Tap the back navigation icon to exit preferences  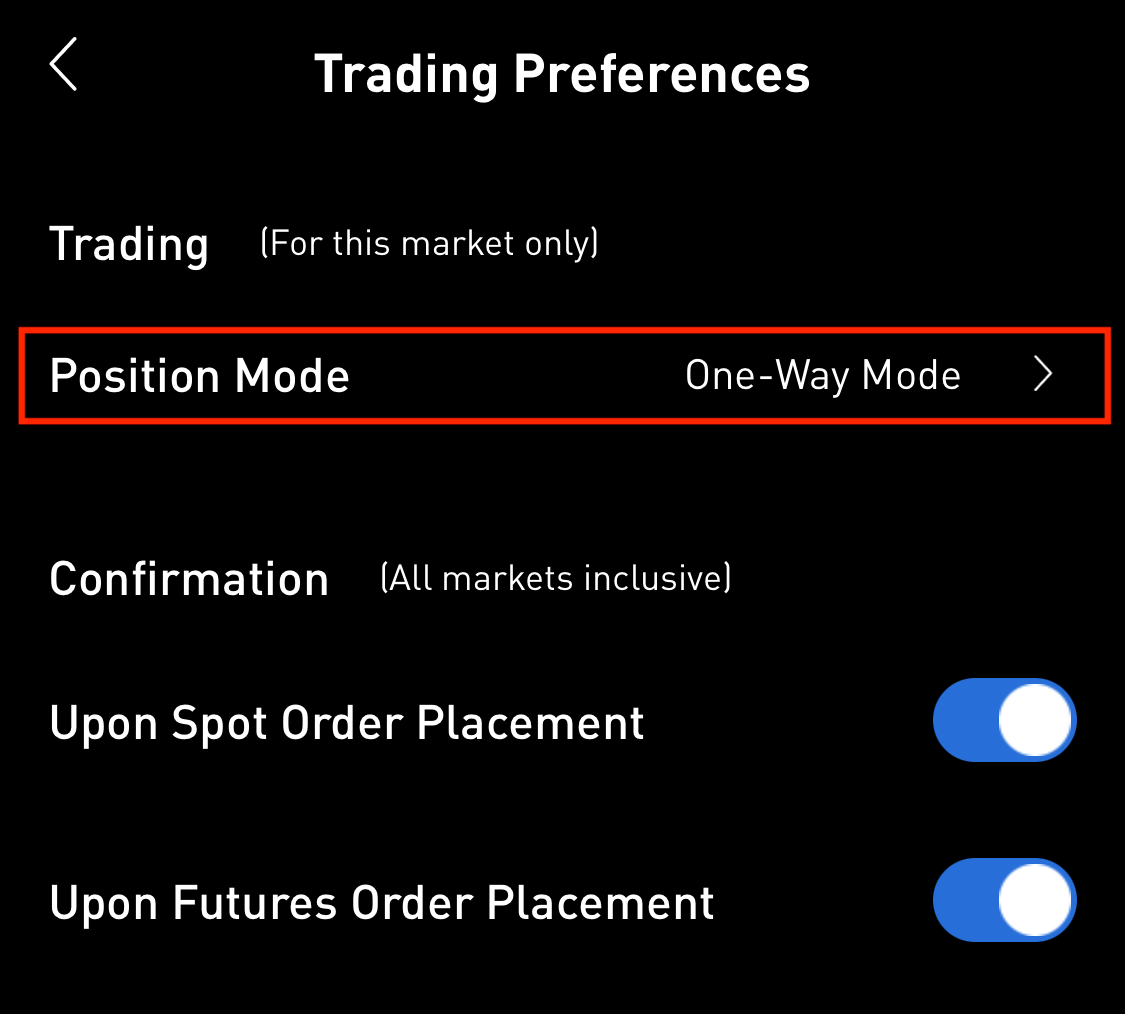click(62, 65)
